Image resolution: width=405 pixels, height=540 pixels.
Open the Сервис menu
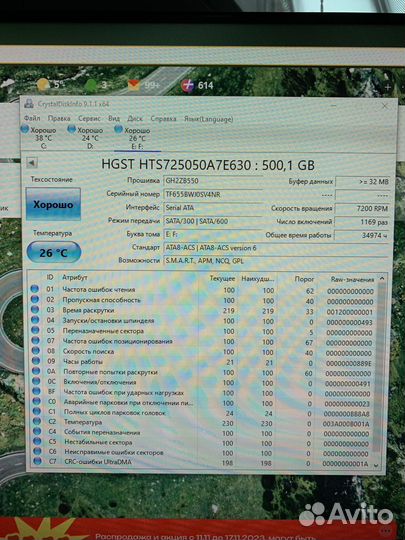pyautogui.click(x=89, y=118)
